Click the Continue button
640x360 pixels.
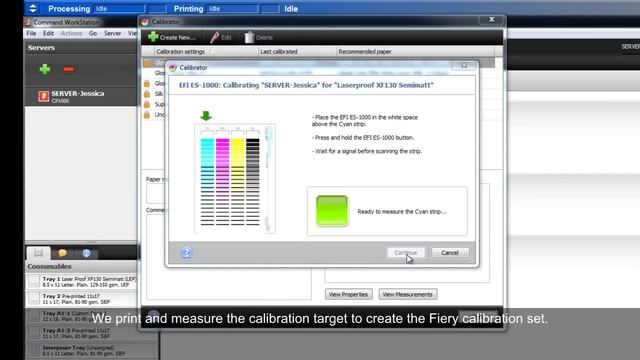[406, 253]
